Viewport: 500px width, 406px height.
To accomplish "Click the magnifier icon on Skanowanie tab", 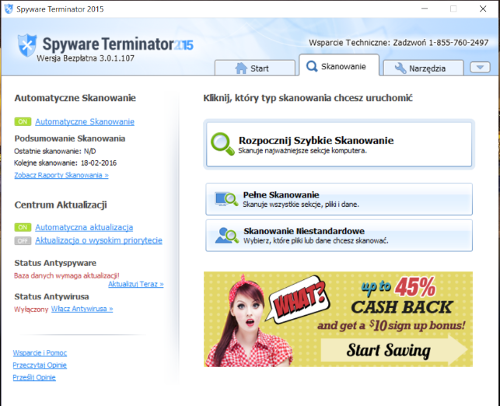I will click(x=312, y=66).
